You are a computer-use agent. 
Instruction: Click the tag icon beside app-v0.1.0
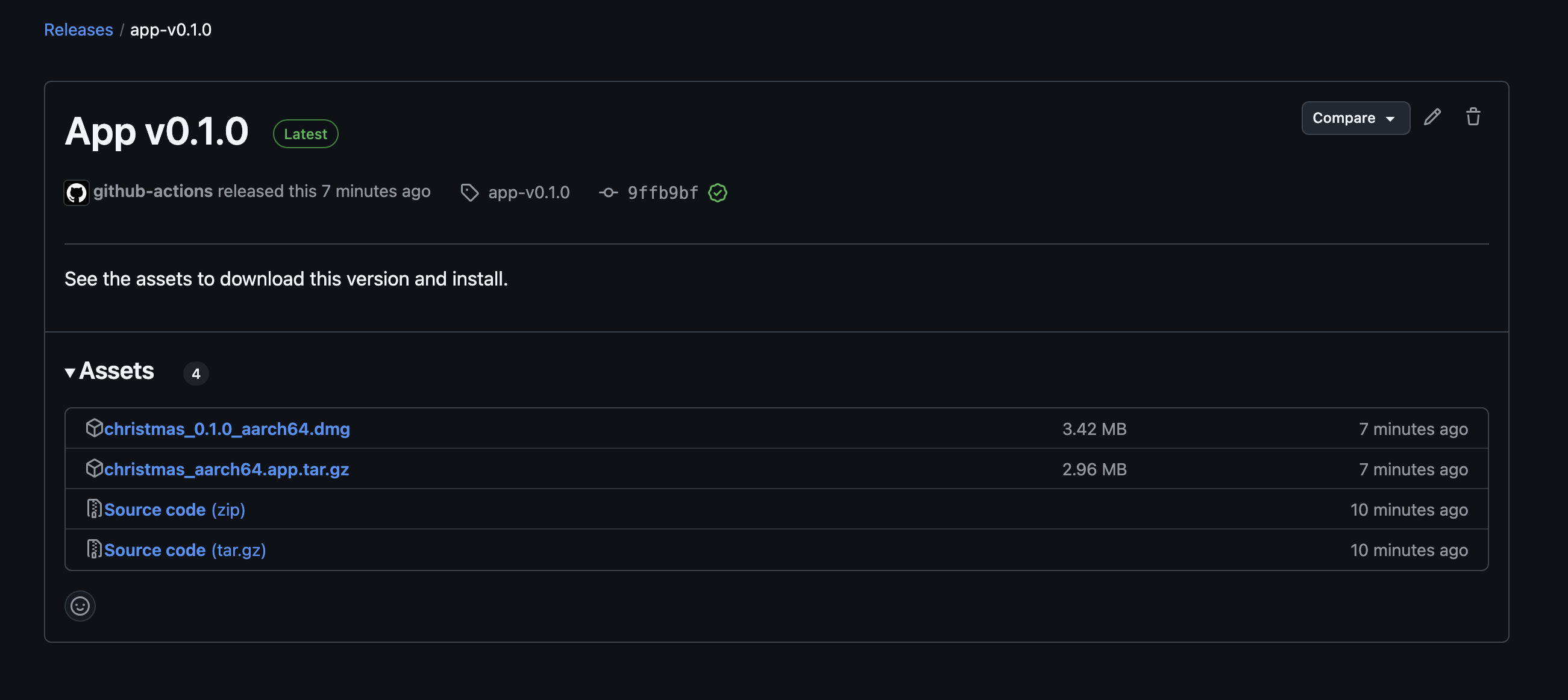pyautogui.click(x=469, y=192)
